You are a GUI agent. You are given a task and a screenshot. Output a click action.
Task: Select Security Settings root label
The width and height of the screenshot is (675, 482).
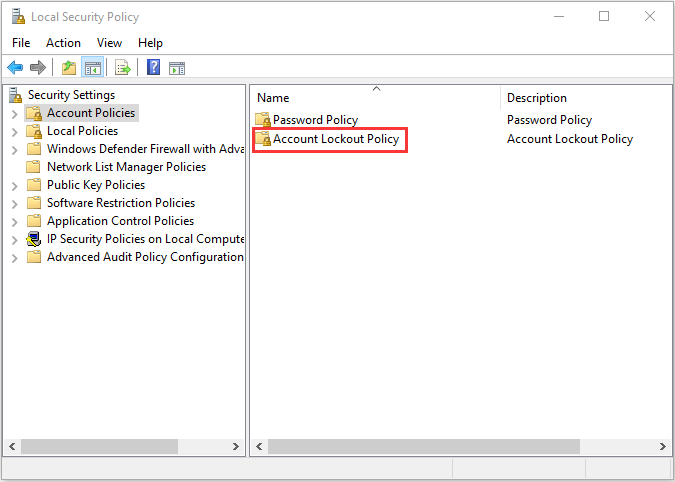pos(71,95)
